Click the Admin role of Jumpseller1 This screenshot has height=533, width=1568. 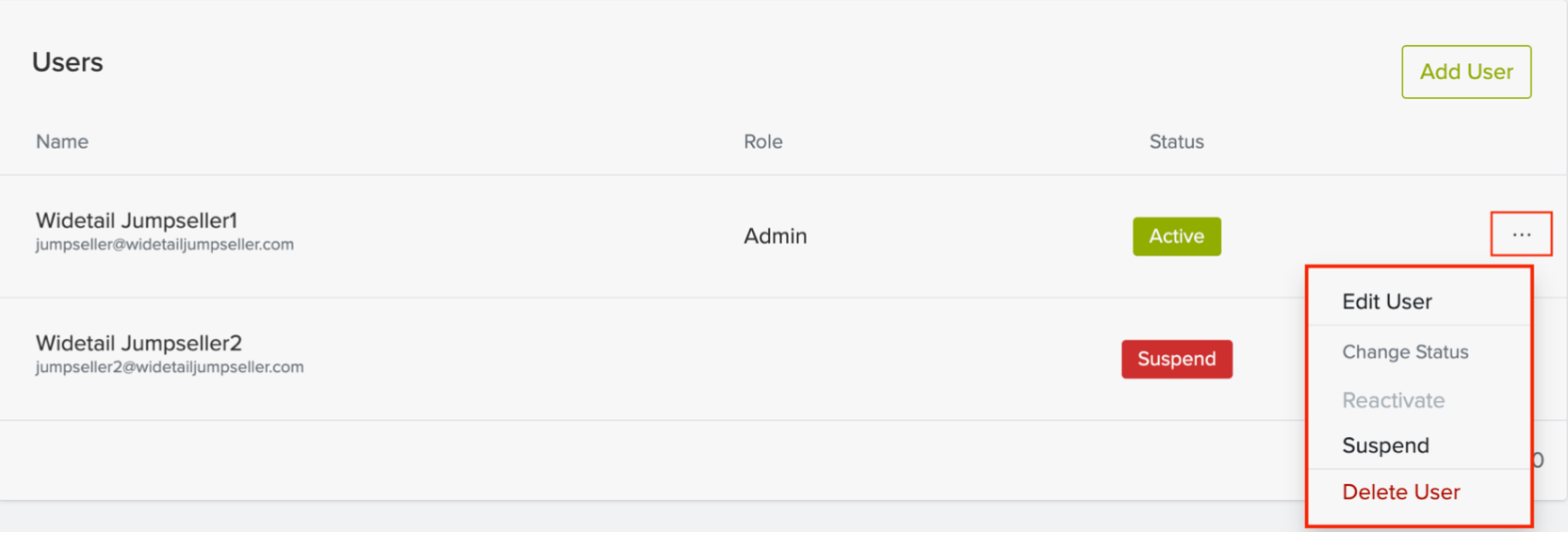(x=775, y=236)
